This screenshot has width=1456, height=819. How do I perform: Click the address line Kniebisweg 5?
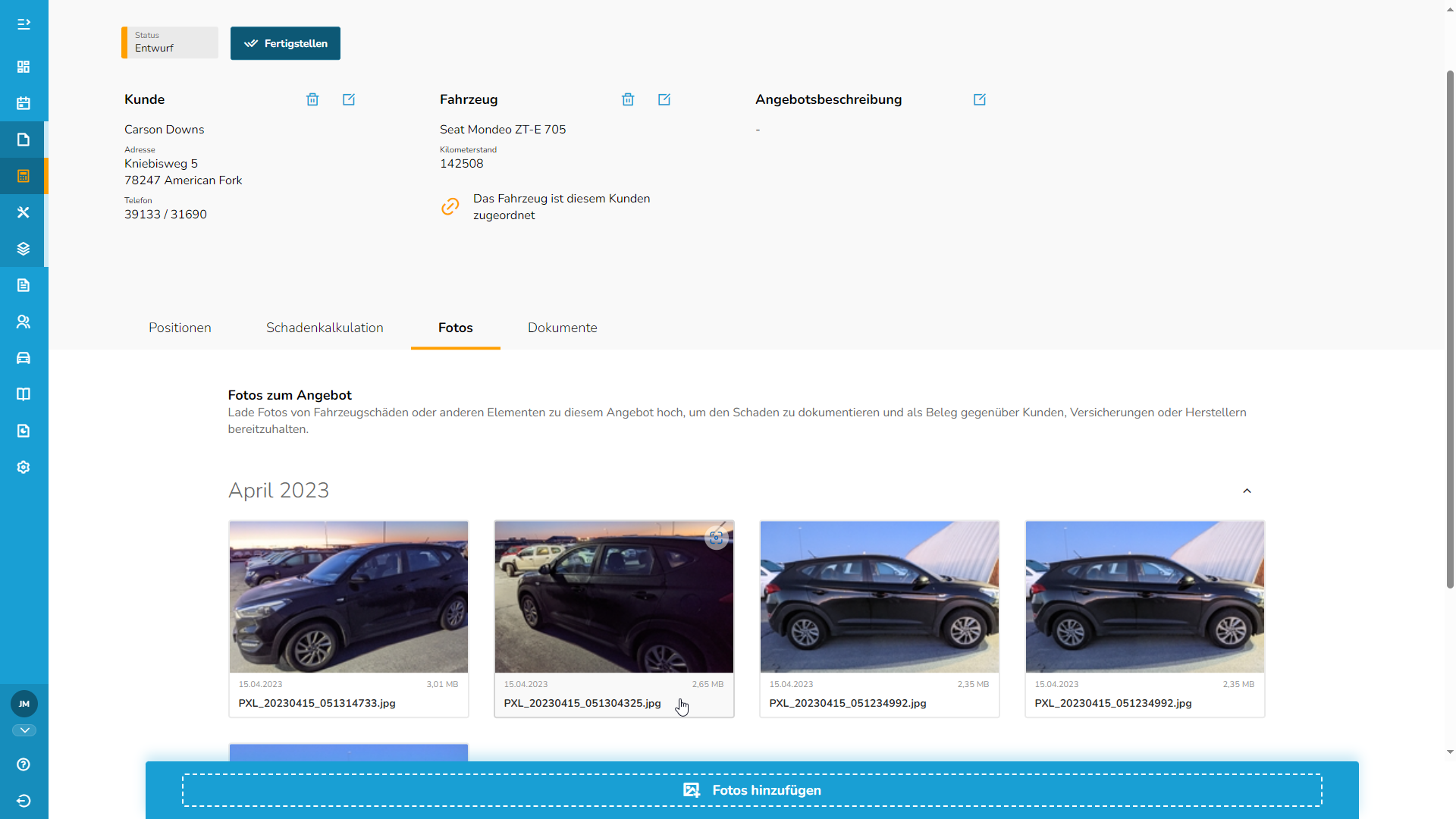pyautogui.click(x=161, y=164)
